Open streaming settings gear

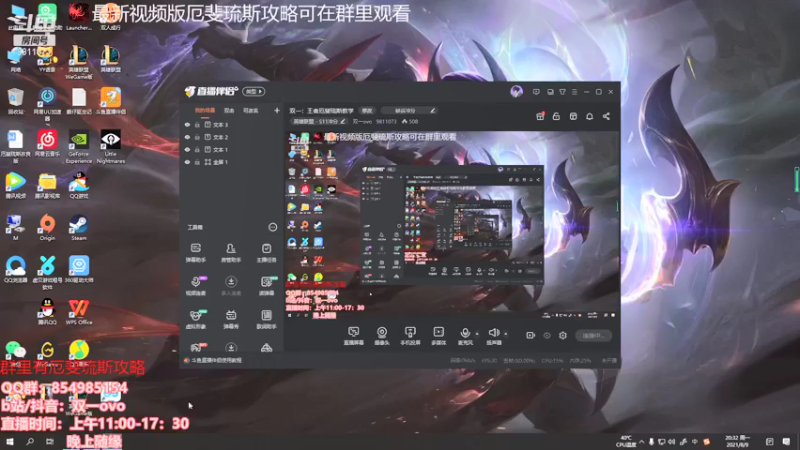point(563,335)
